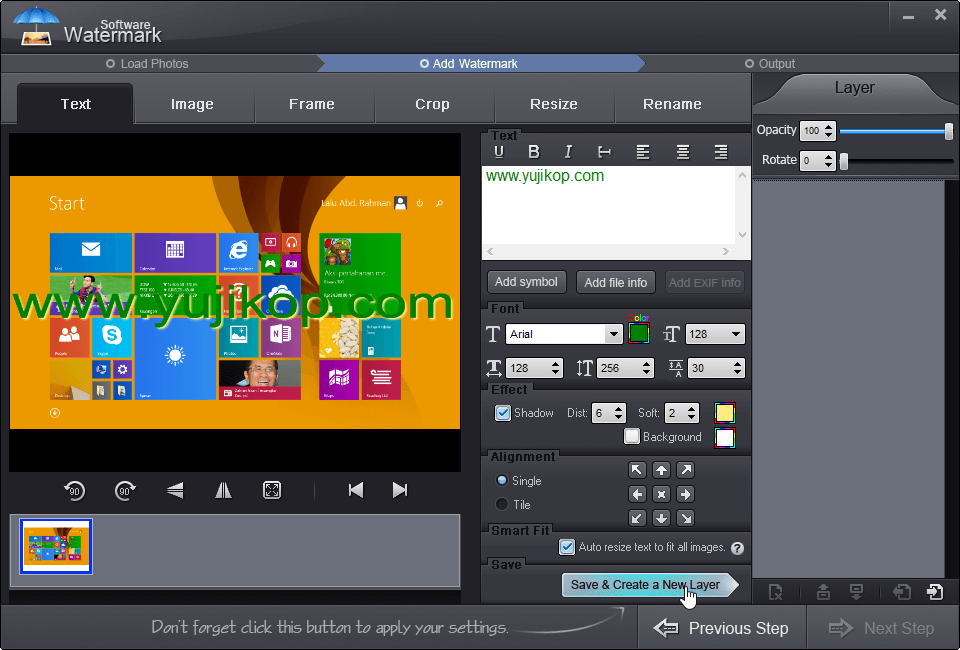Switch to Image tab

[x=192, y=104]
